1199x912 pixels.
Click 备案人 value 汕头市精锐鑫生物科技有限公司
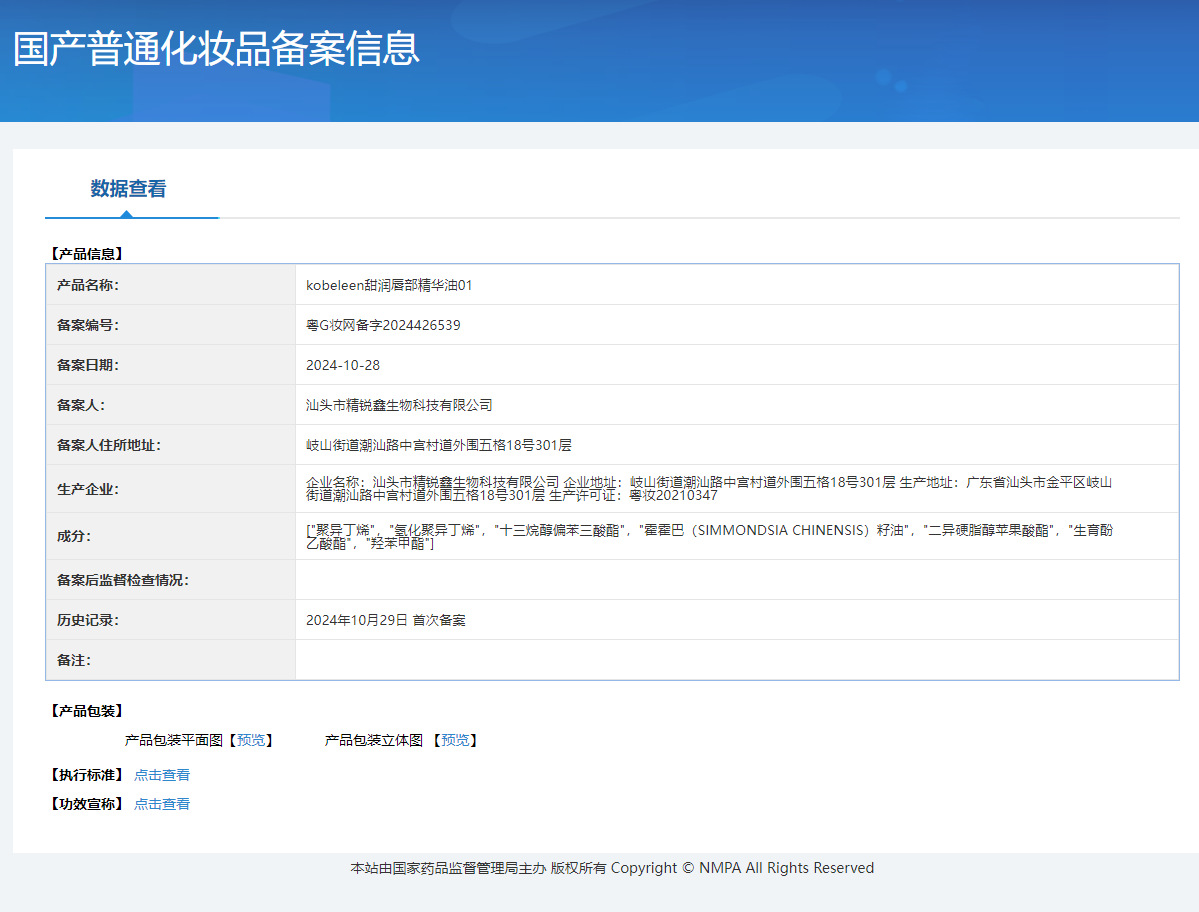tap(399, 405)
